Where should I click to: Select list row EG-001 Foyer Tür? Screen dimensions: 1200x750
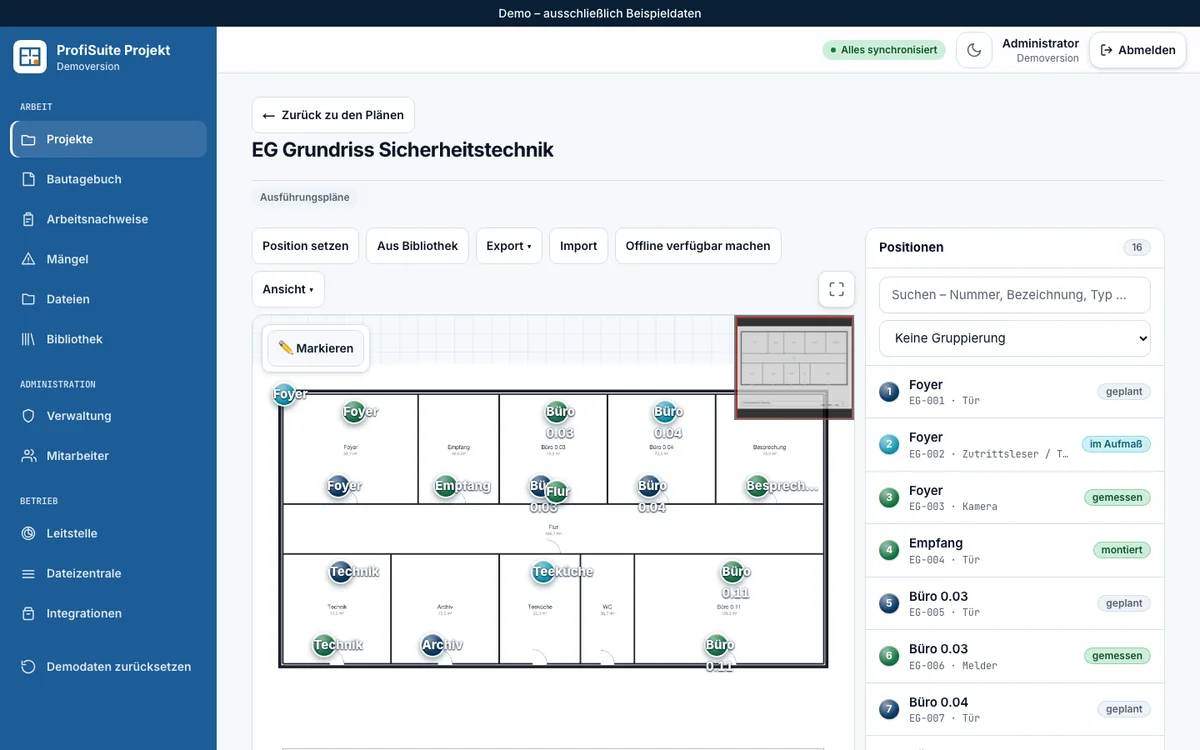pos(1014,392)
